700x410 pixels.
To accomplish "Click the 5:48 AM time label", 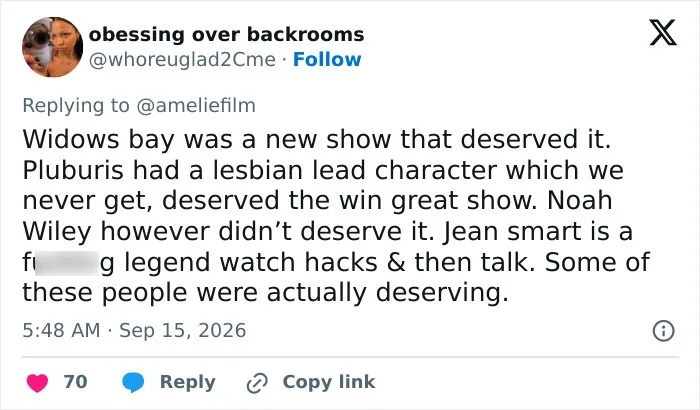I will click(x=61, y=331).
